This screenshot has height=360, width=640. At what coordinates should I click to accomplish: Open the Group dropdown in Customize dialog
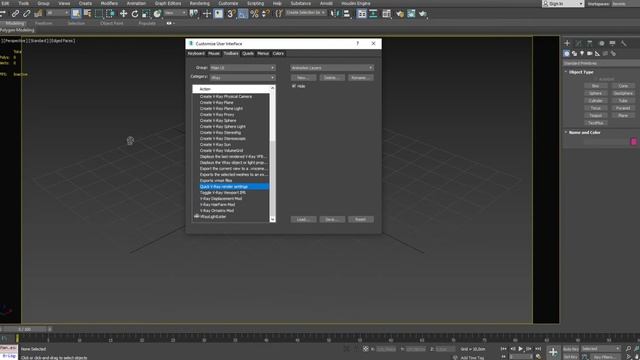click(x=242, y=68)
